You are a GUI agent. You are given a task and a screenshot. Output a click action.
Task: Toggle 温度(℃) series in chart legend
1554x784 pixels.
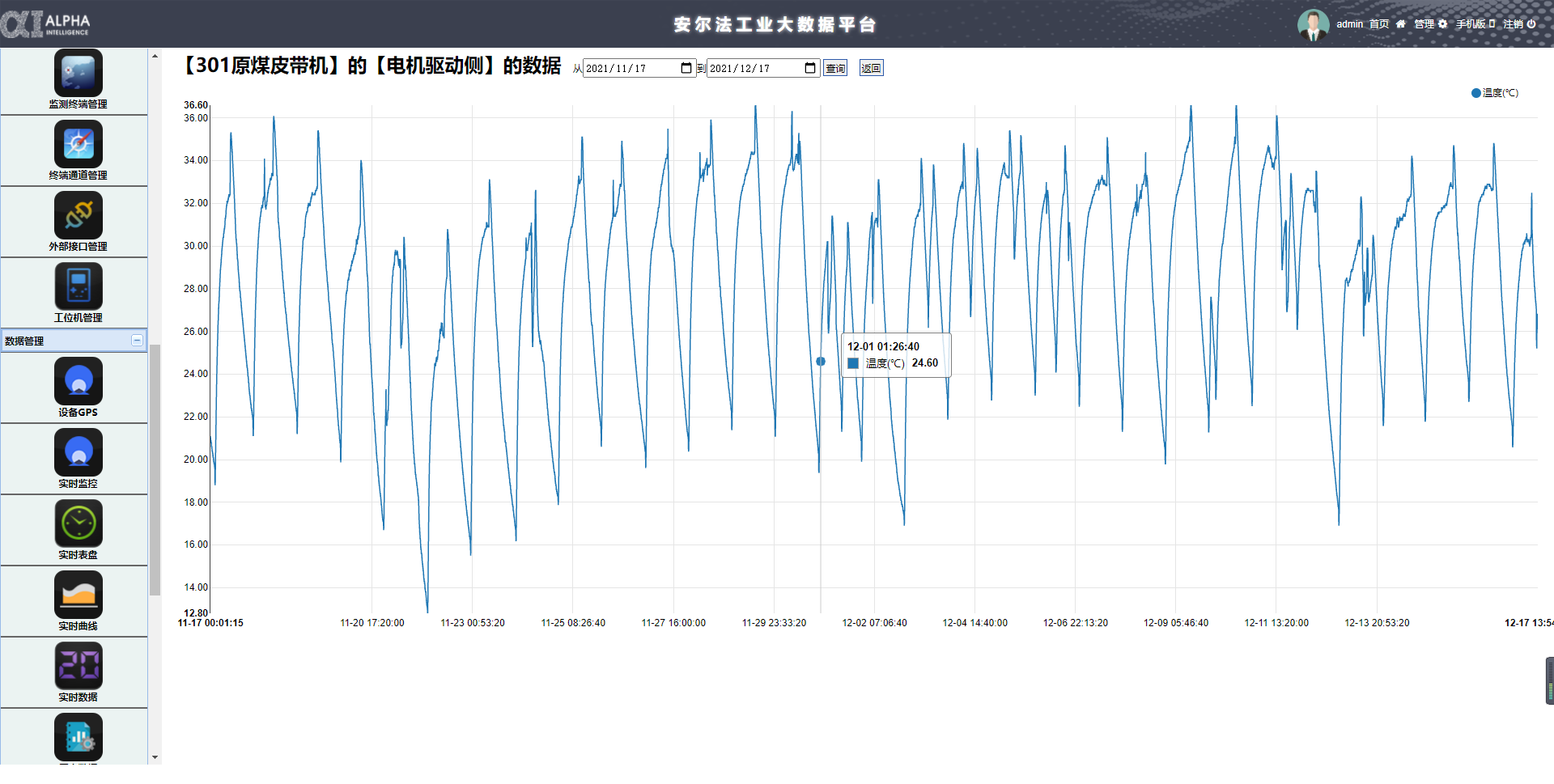(1494, 93)
